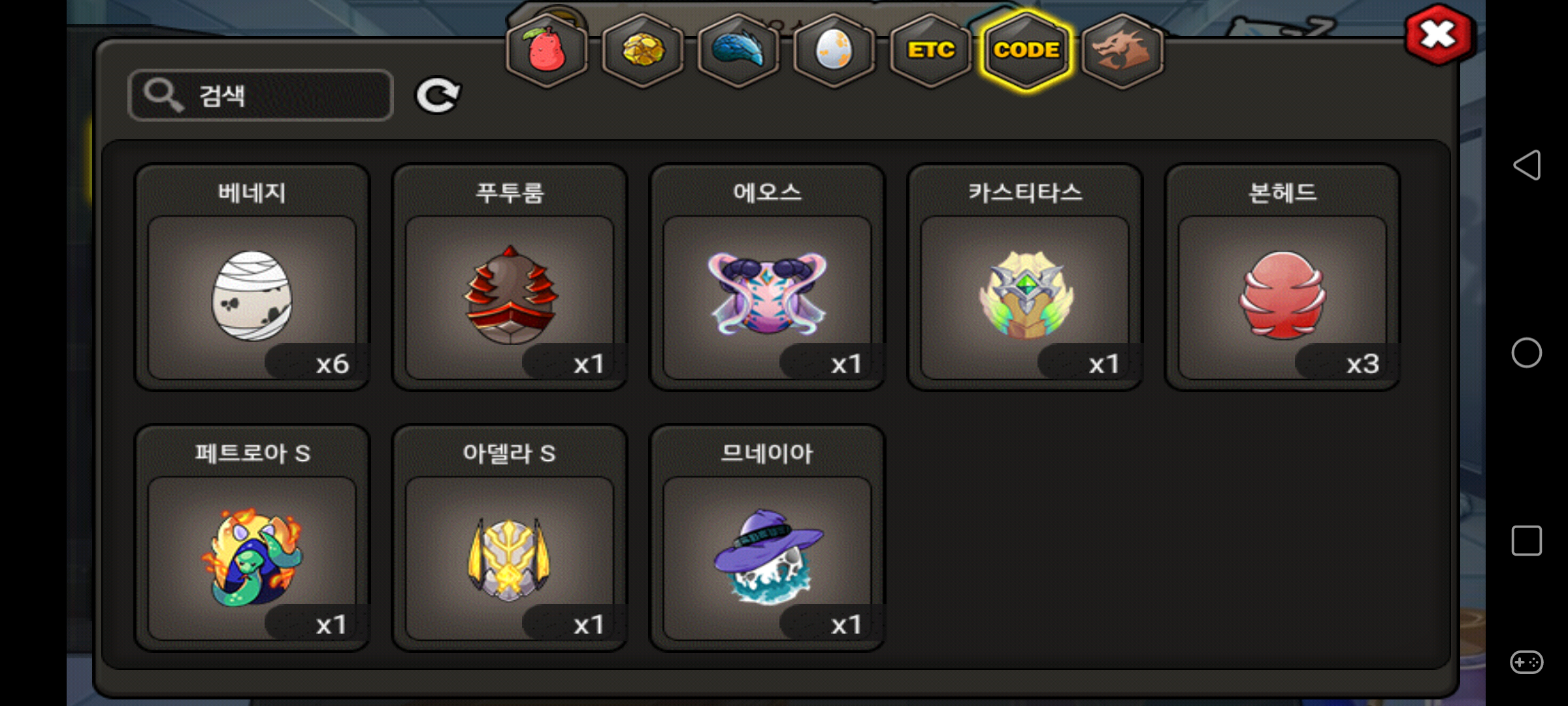Pick the 본헤드 red egg item
1568x706 pixels.
(1282, 278)
